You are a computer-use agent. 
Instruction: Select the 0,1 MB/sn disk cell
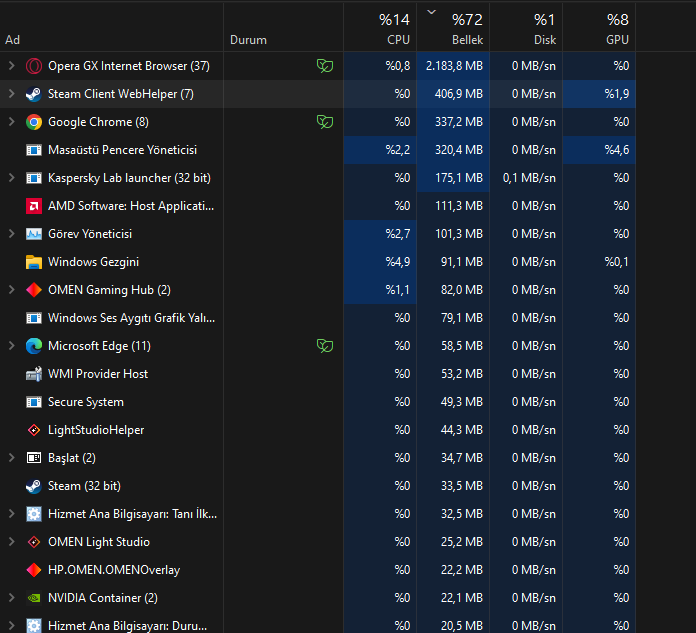point(526,178)
